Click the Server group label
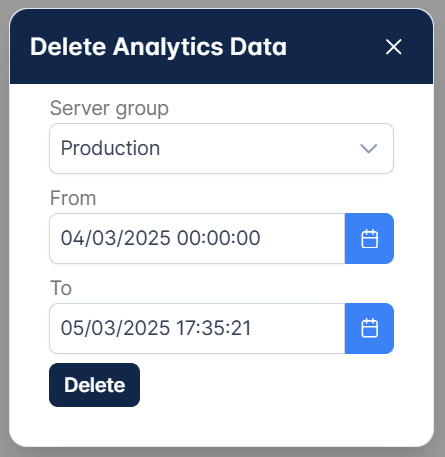Screen dimensions: 445x457 click(109, 109)
